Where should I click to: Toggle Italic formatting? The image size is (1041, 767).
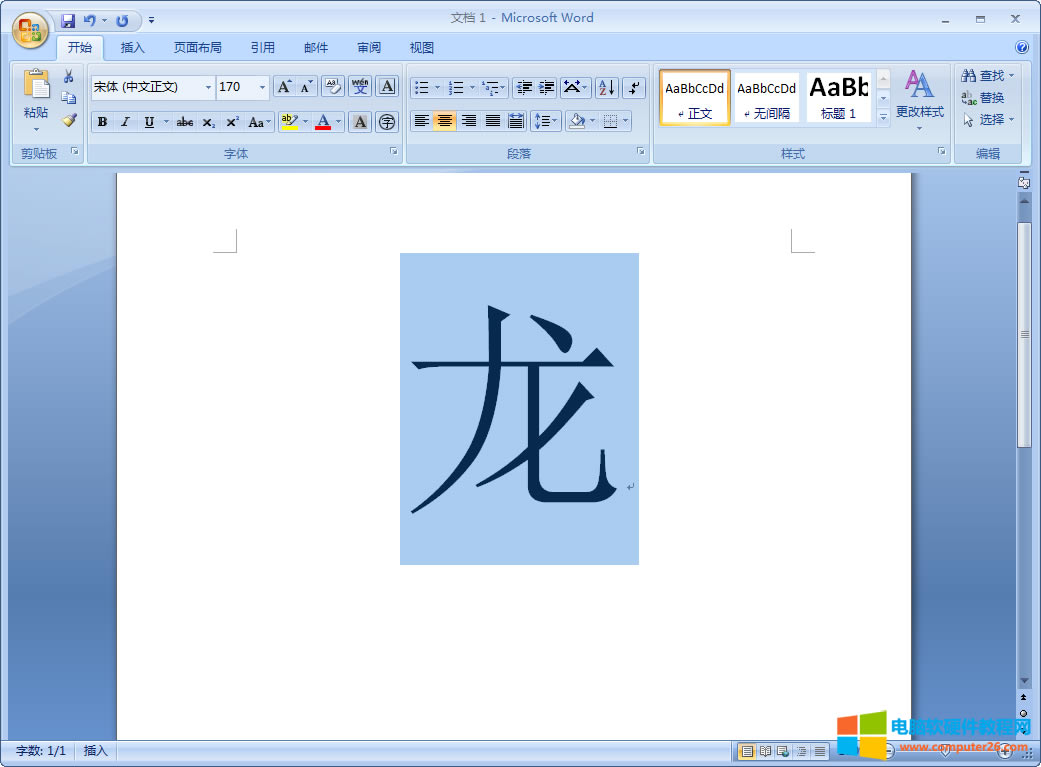[x=124, y=121]
